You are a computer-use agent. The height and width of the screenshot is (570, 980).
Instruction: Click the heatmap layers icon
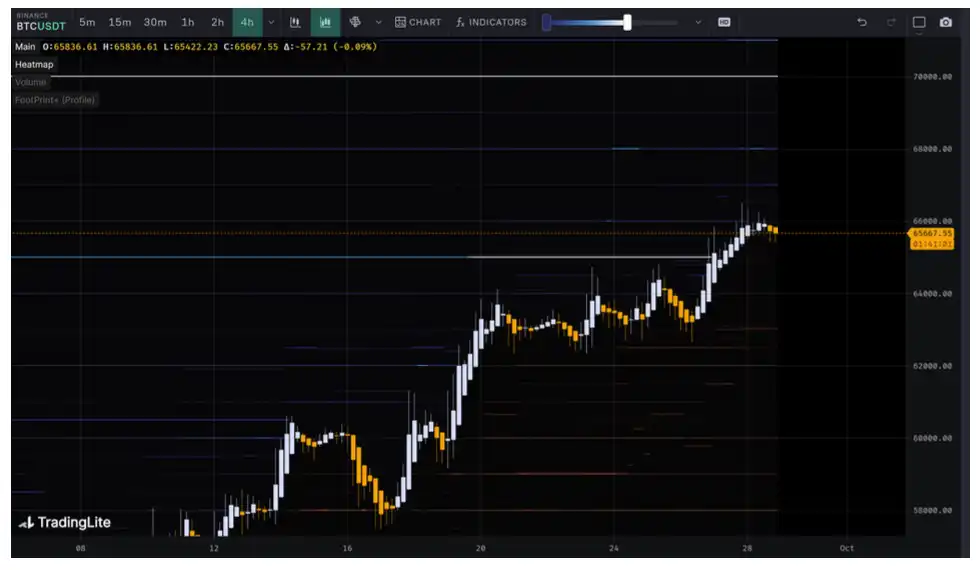[x=355, y=22]
